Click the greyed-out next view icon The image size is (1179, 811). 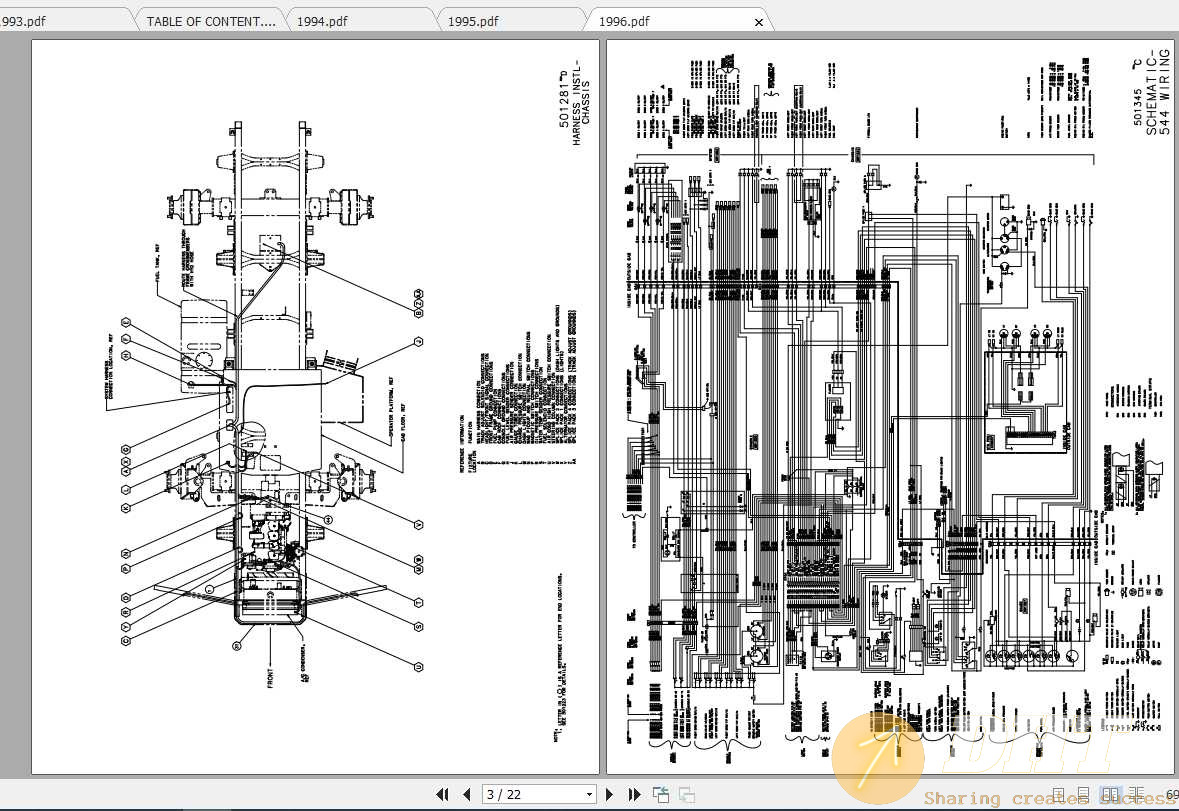point(686,794)
